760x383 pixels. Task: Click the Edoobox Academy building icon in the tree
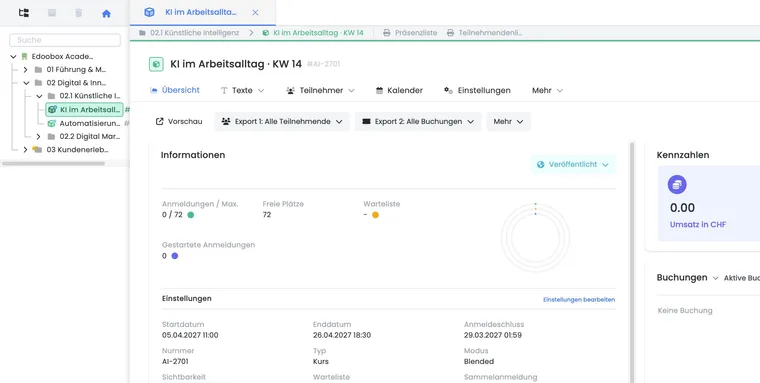pos(24,57)
